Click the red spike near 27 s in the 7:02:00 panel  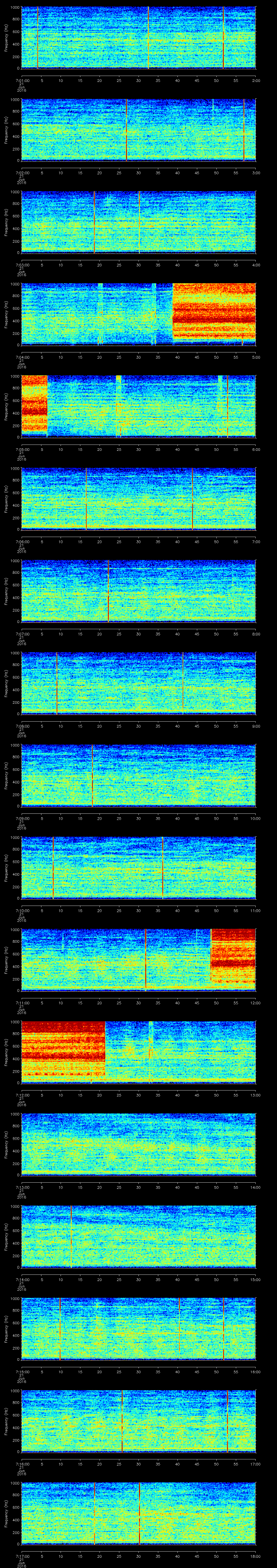click(127, 130)
